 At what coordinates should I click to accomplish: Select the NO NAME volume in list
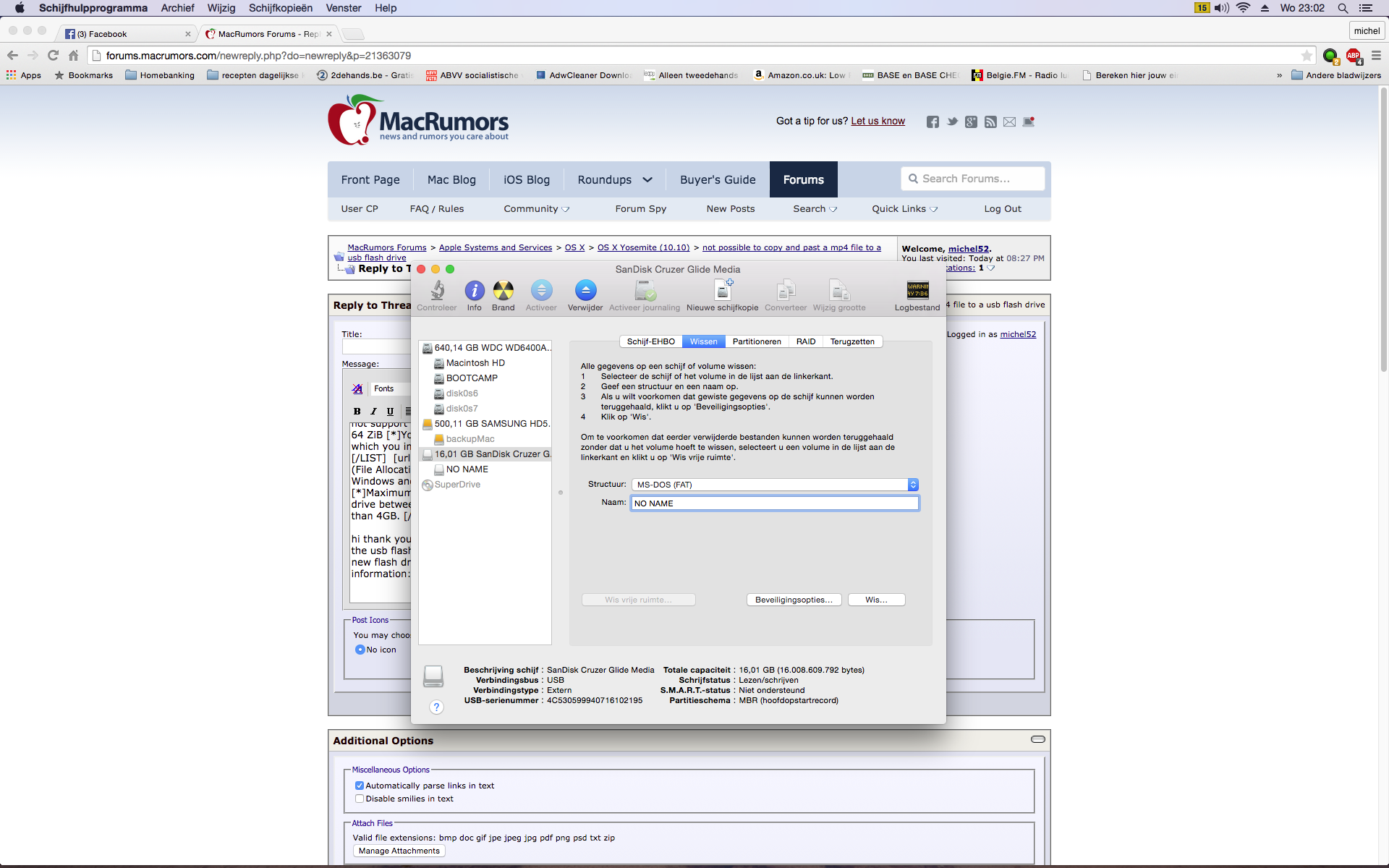467,469
